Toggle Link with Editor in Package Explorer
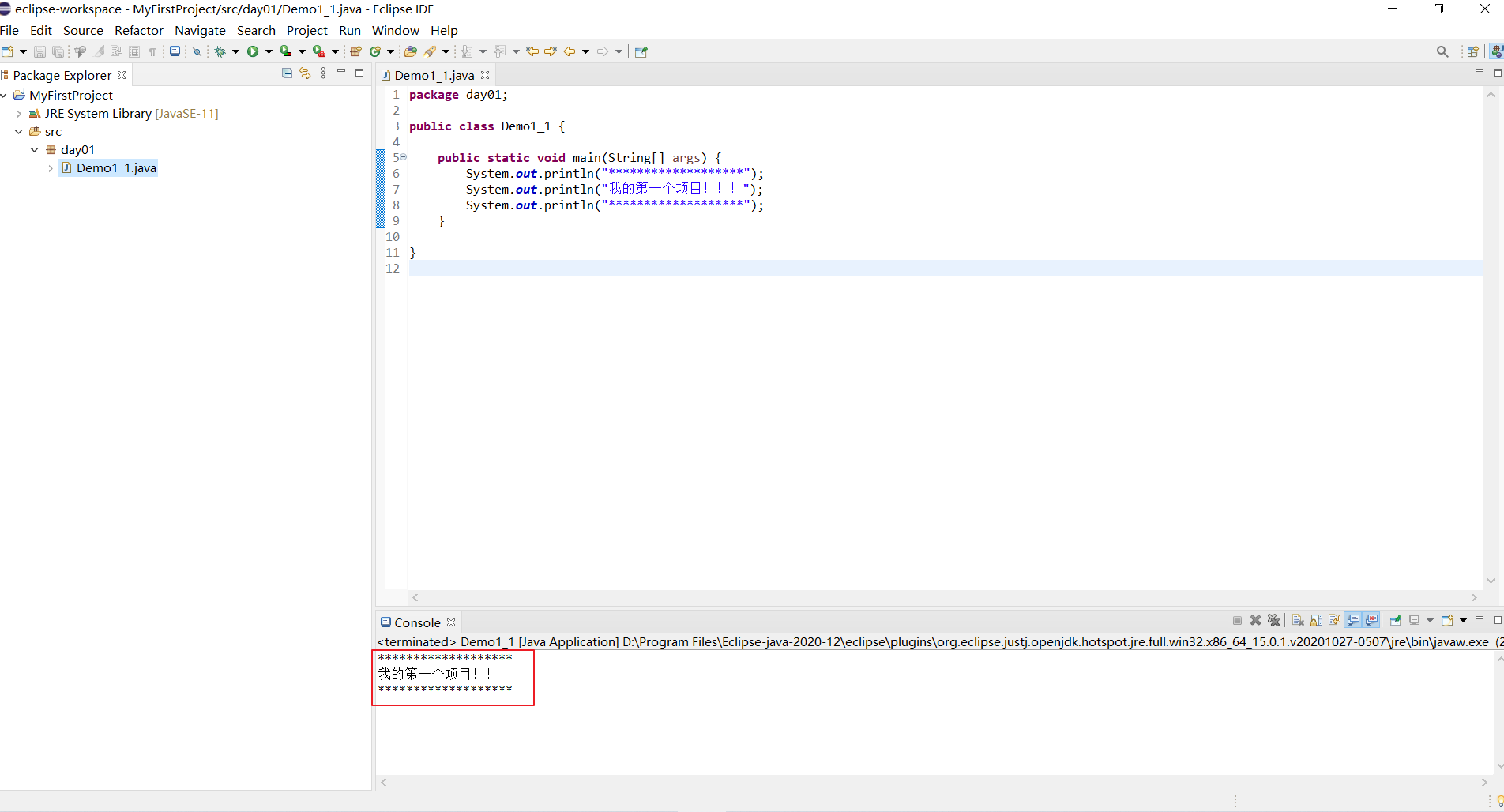1504x812 pixels. (305, 73)
